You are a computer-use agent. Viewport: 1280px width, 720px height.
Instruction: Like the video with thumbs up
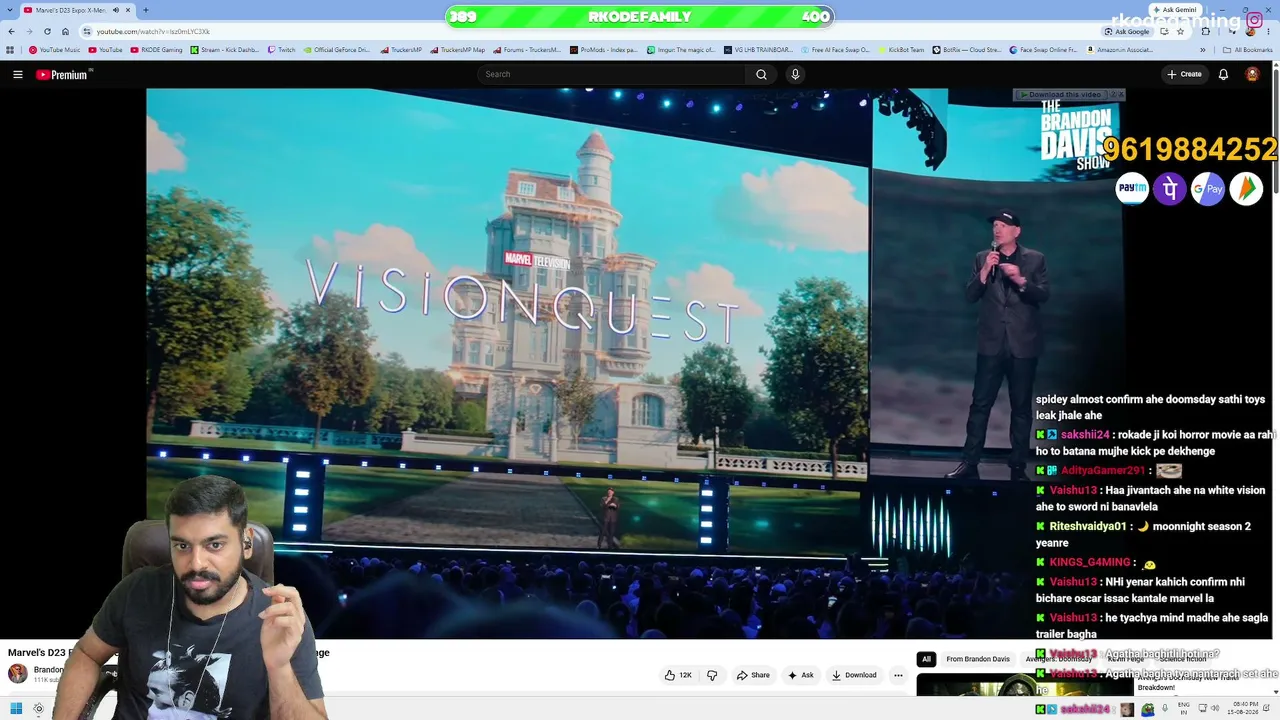tap(678, 675)
